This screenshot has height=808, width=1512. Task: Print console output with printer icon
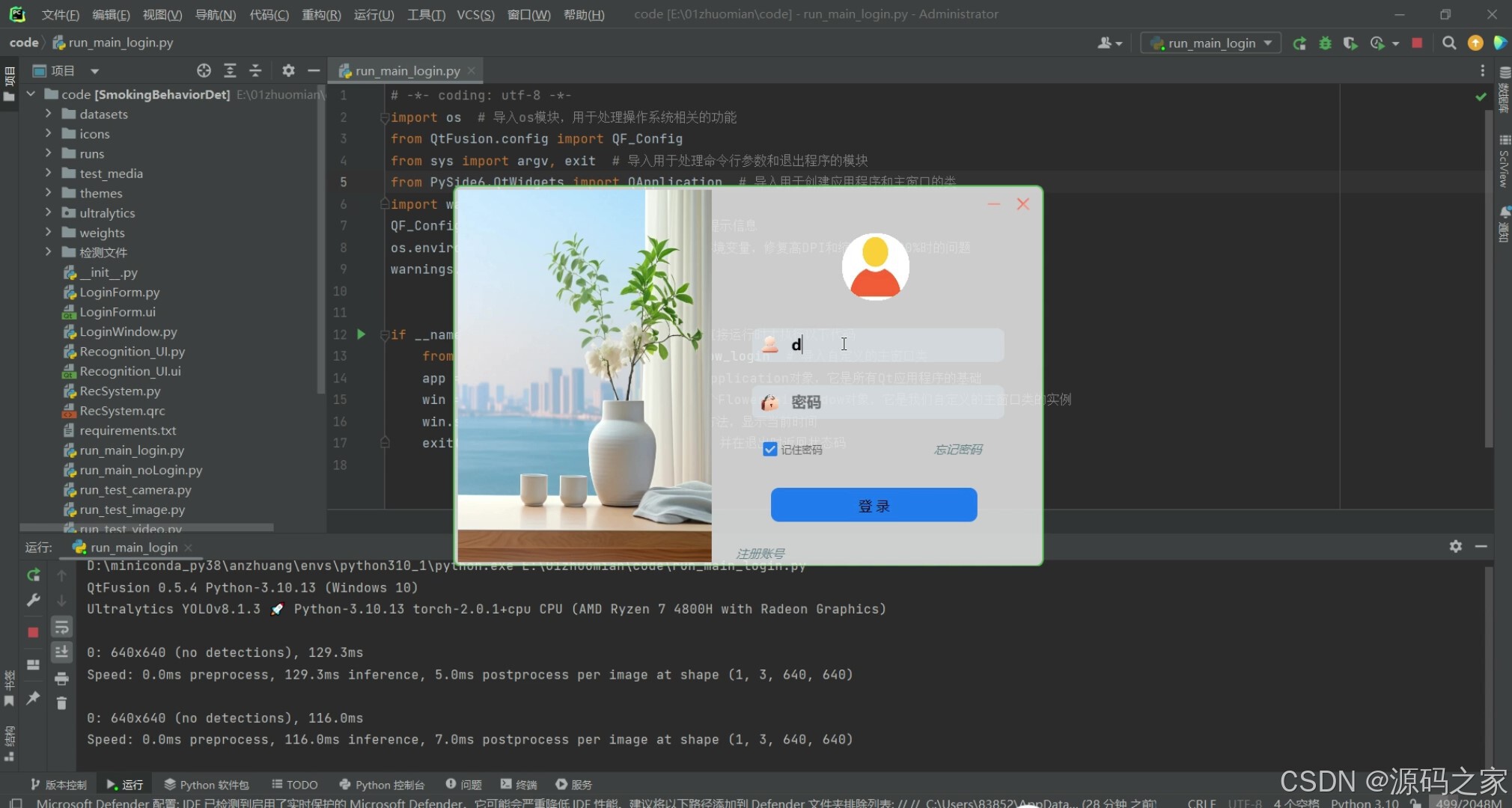(62, 678)
